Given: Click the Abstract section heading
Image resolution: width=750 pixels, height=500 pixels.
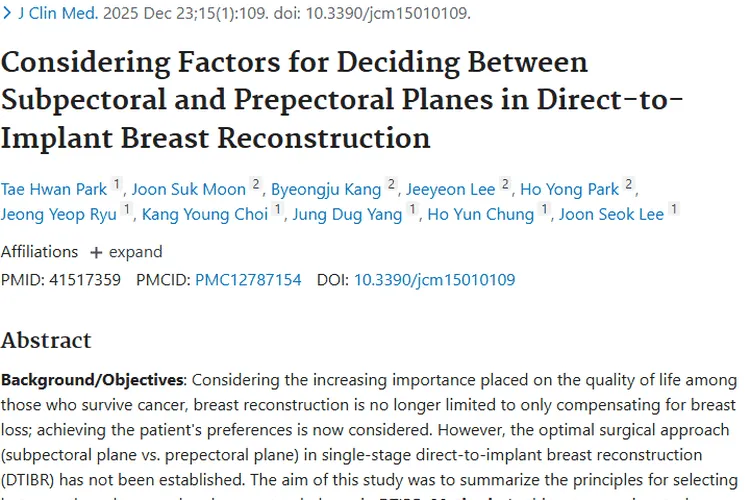Looking at the screenshot, I should coord(46,340).
